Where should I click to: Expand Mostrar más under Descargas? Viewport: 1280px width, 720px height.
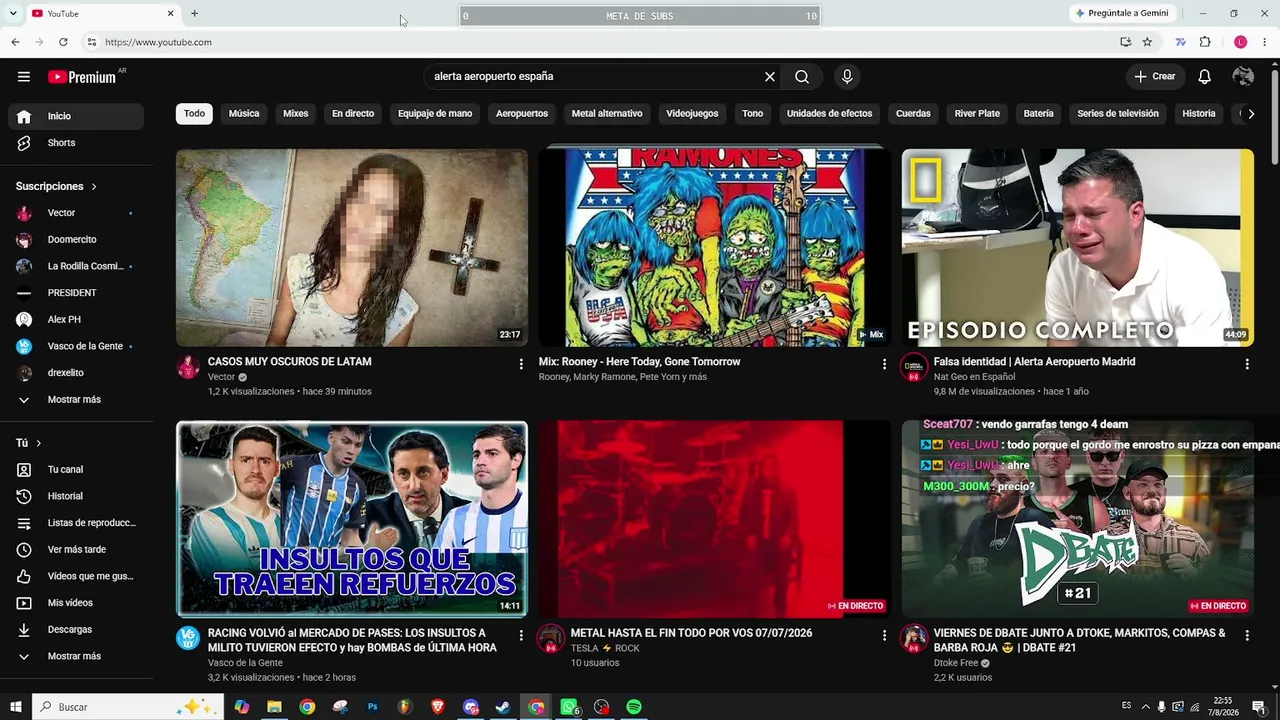pyautogui.click(x=76, y=656)
